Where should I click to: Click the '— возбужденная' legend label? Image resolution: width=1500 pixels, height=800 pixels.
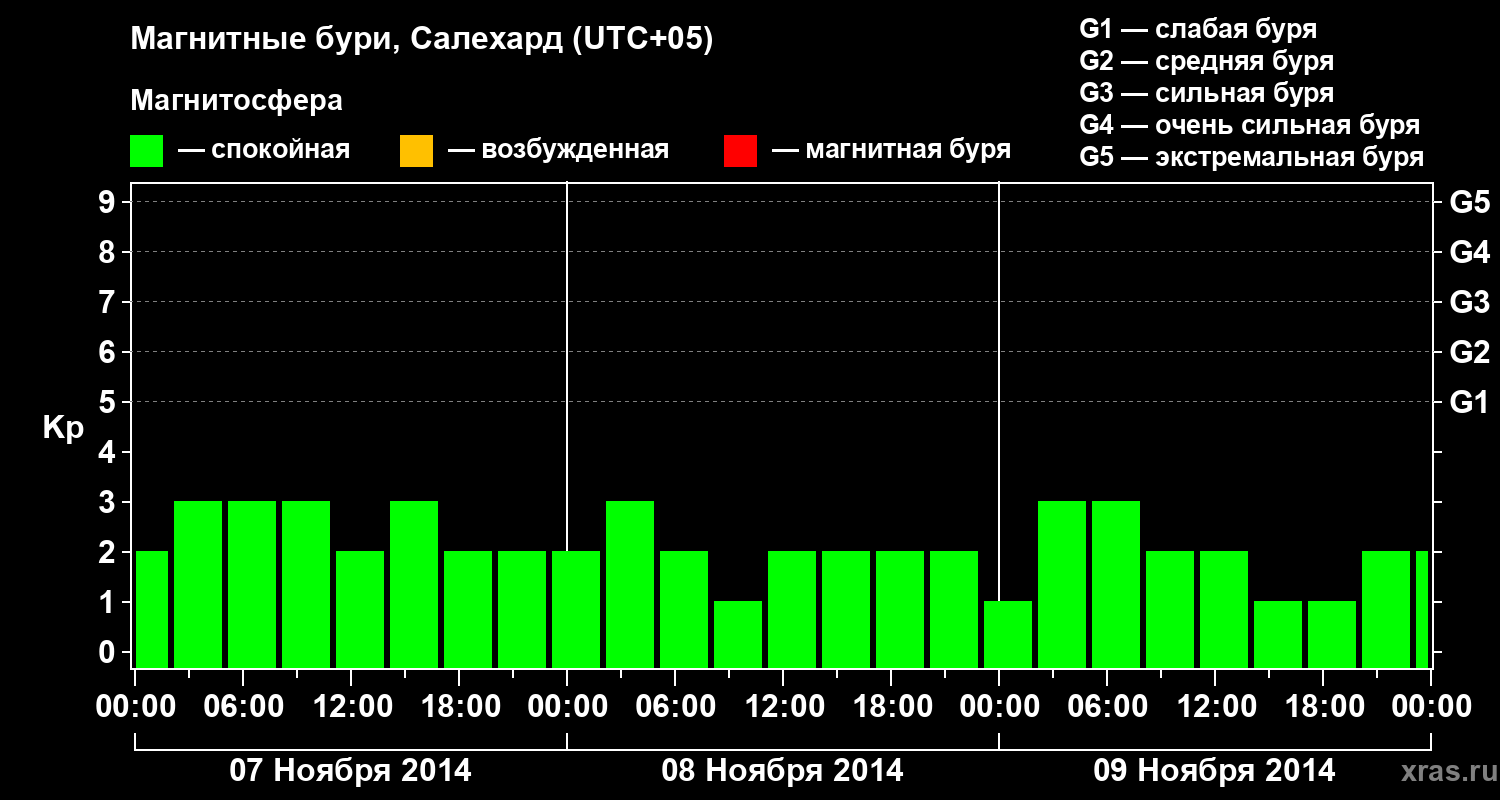(x=558, y=150)
